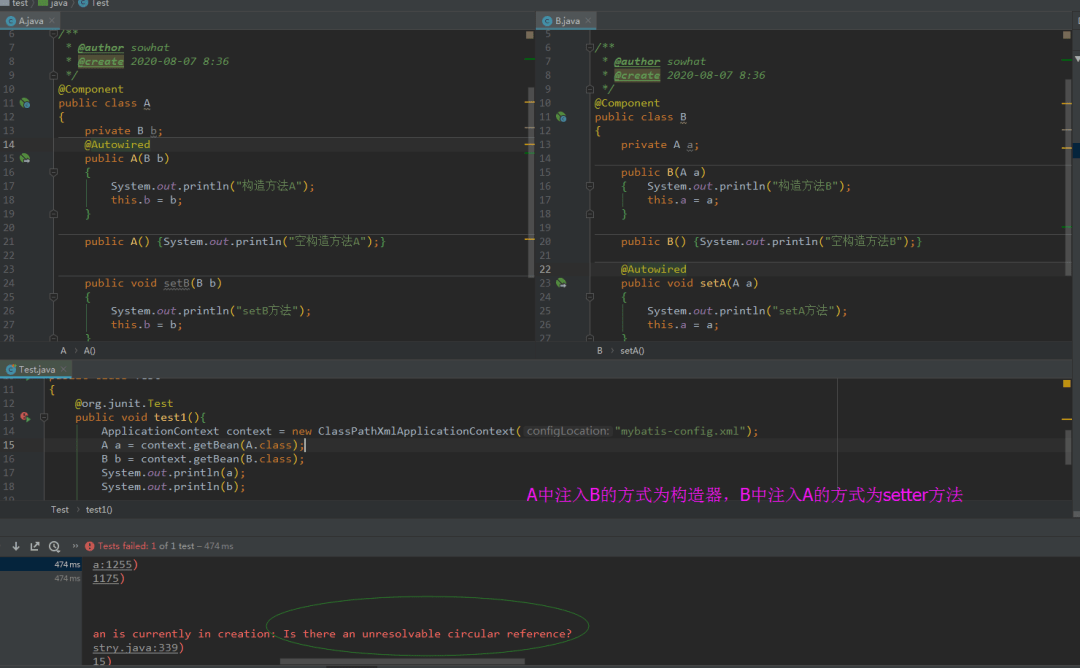Show more test toolbar actions via » chevron
Image resolution: width=1080 pixels, height=668 pixels.
[75, 545]
